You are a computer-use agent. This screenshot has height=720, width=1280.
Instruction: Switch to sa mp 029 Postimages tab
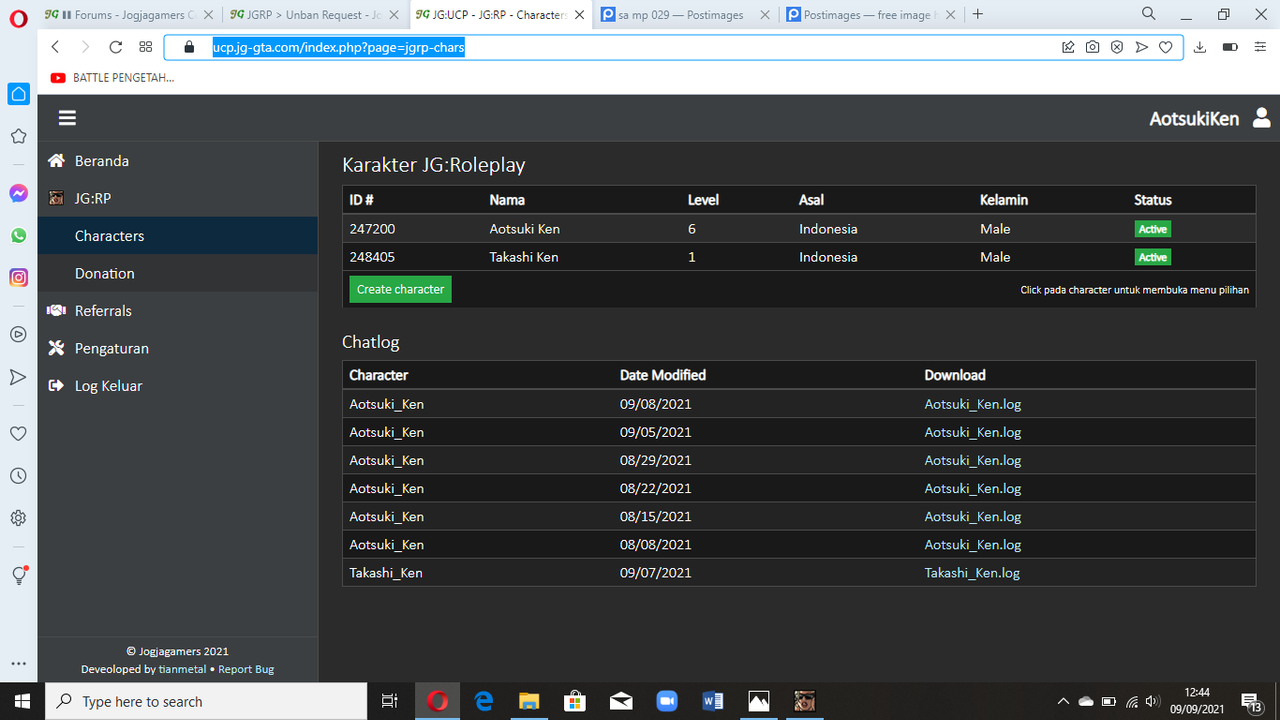pos(686,15)
